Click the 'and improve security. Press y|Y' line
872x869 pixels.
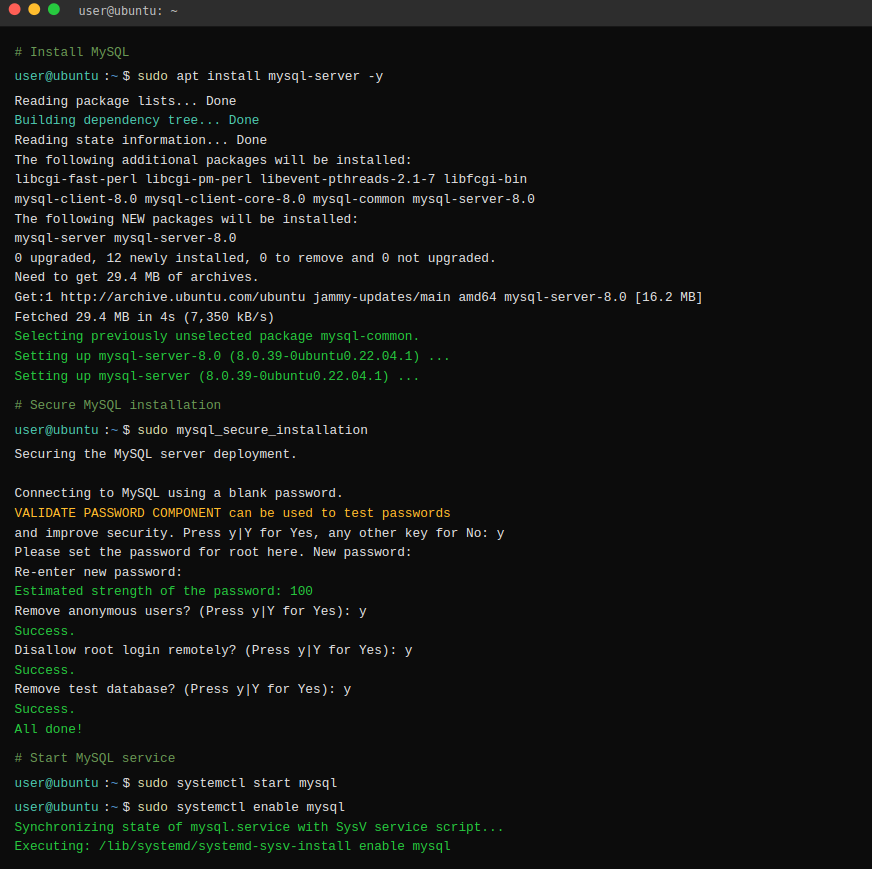[x=259, y=533]
